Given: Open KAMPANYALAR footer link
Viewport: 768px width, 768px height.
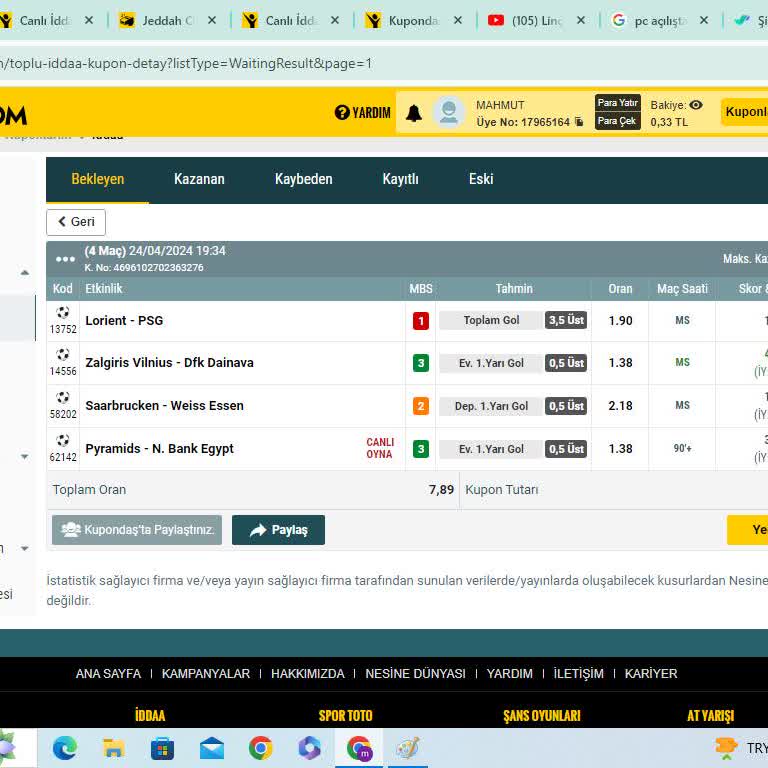Looking at the screenshot, I should (x=206, y=674).
